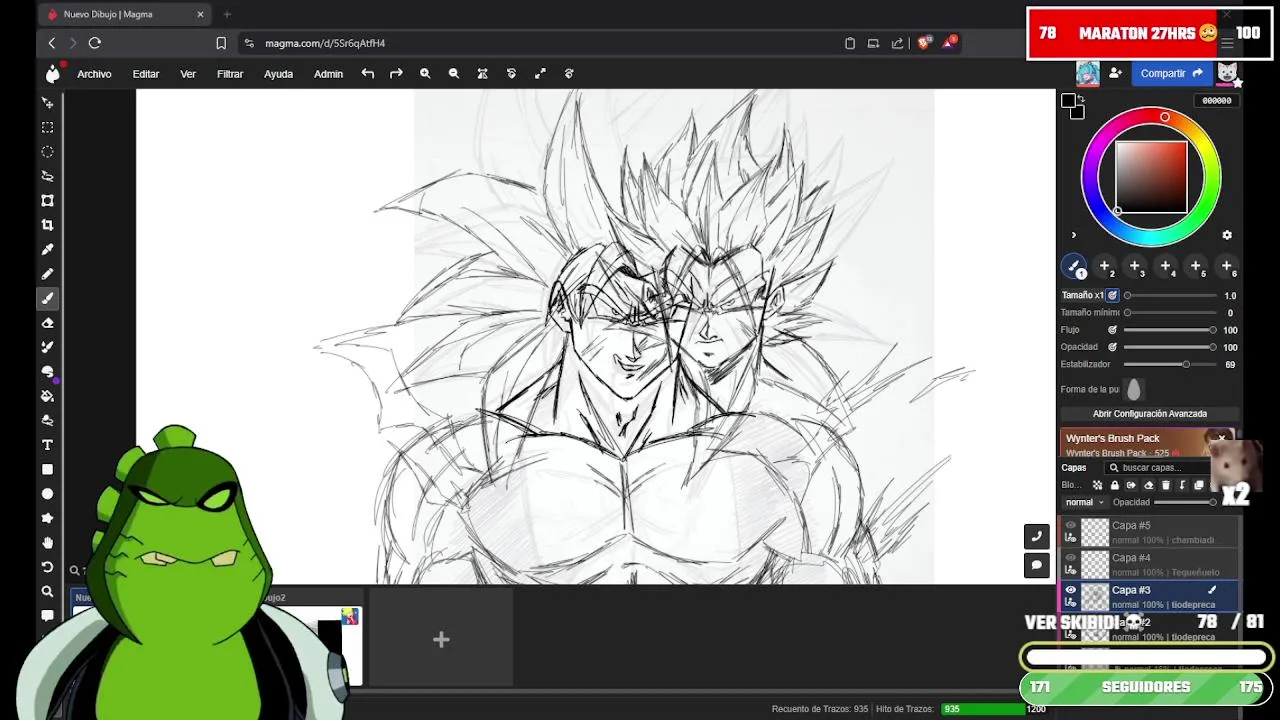Undo the last stroke
The height and width of the screenshot is (720, 1280).
pyautogui.click(x=368, y=73)
